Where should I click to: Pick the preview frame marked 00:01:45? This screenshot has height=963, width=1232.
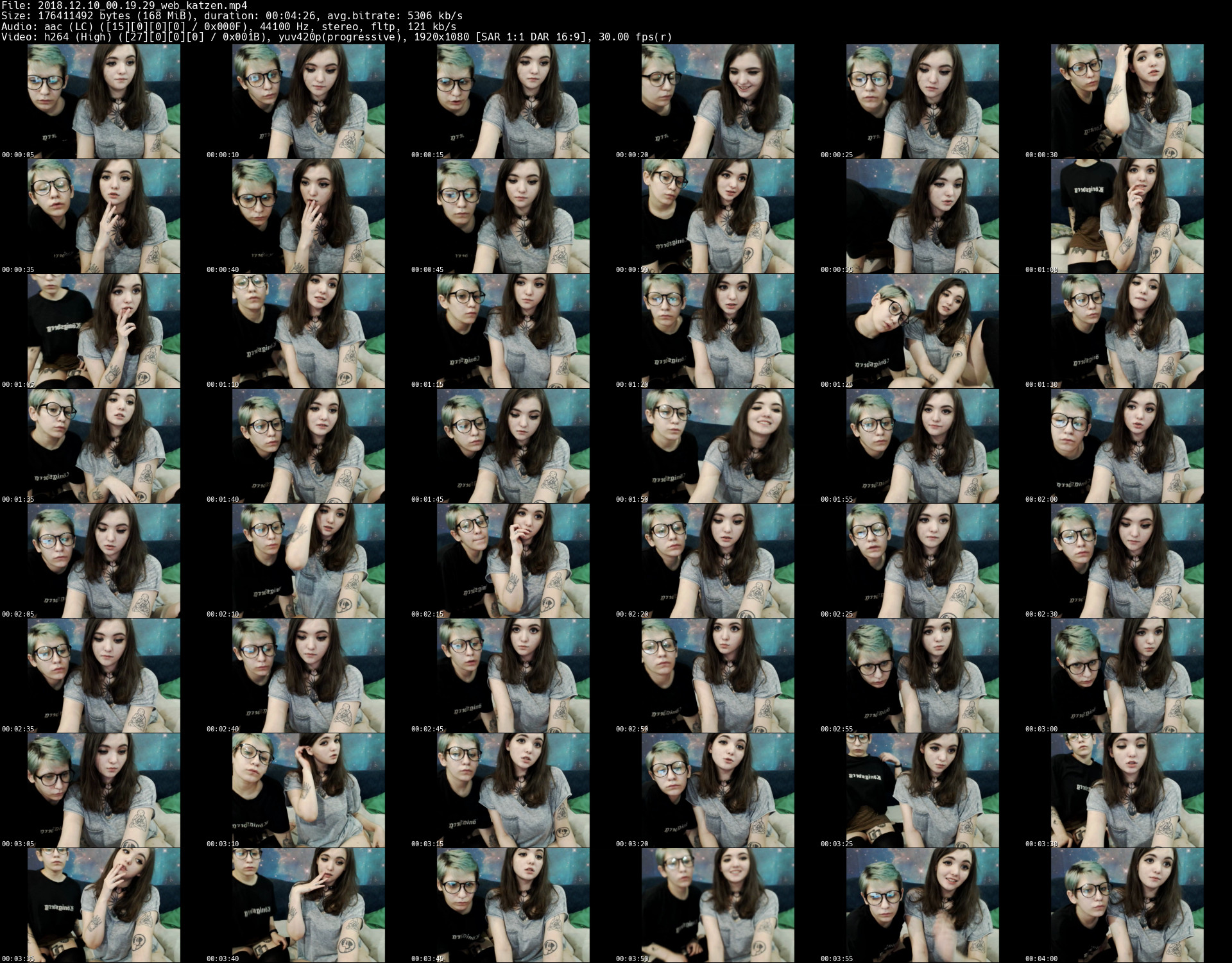(x=513, y=446)
